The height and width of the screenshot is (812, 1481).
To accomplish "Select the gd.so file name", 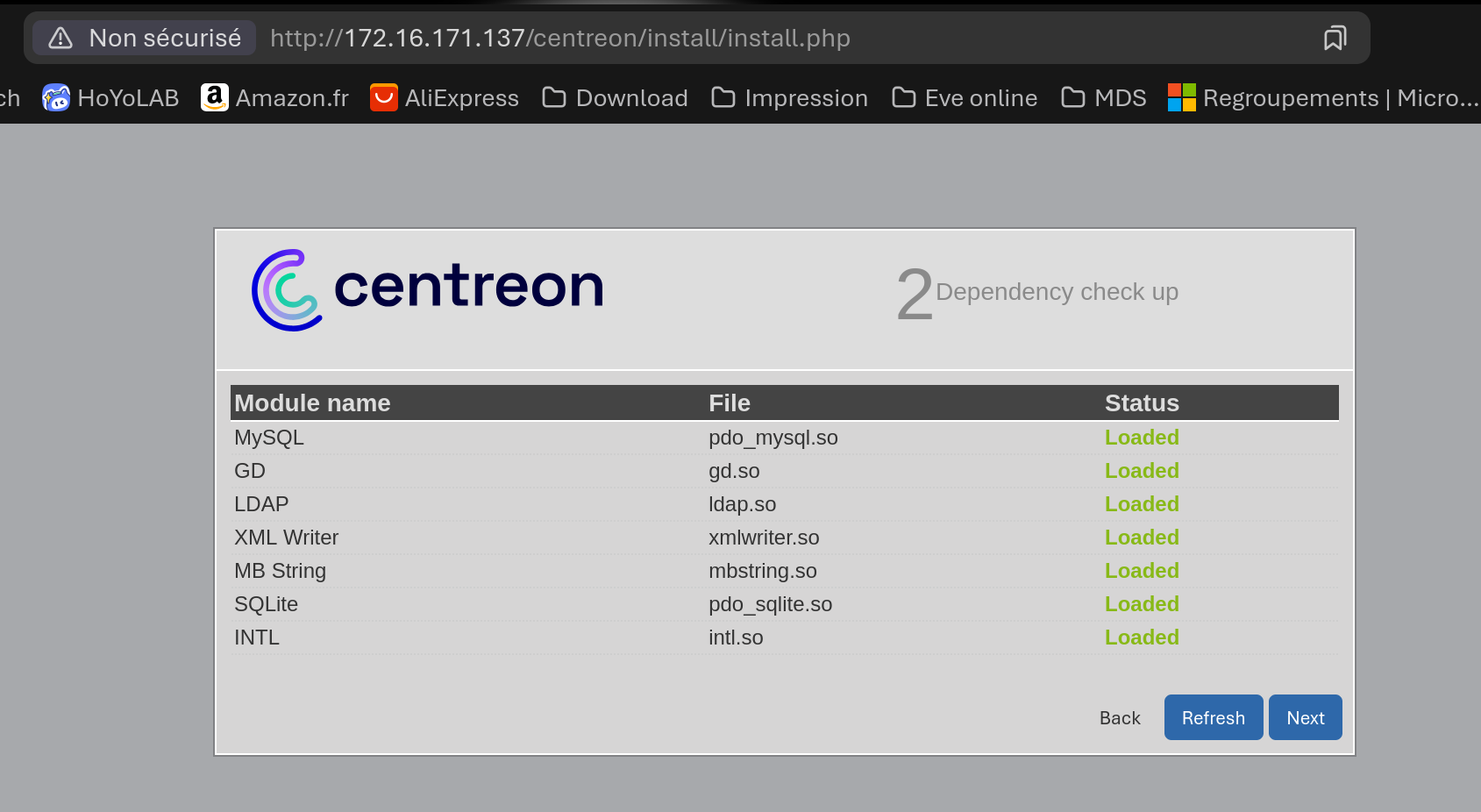I will point(734,471).
